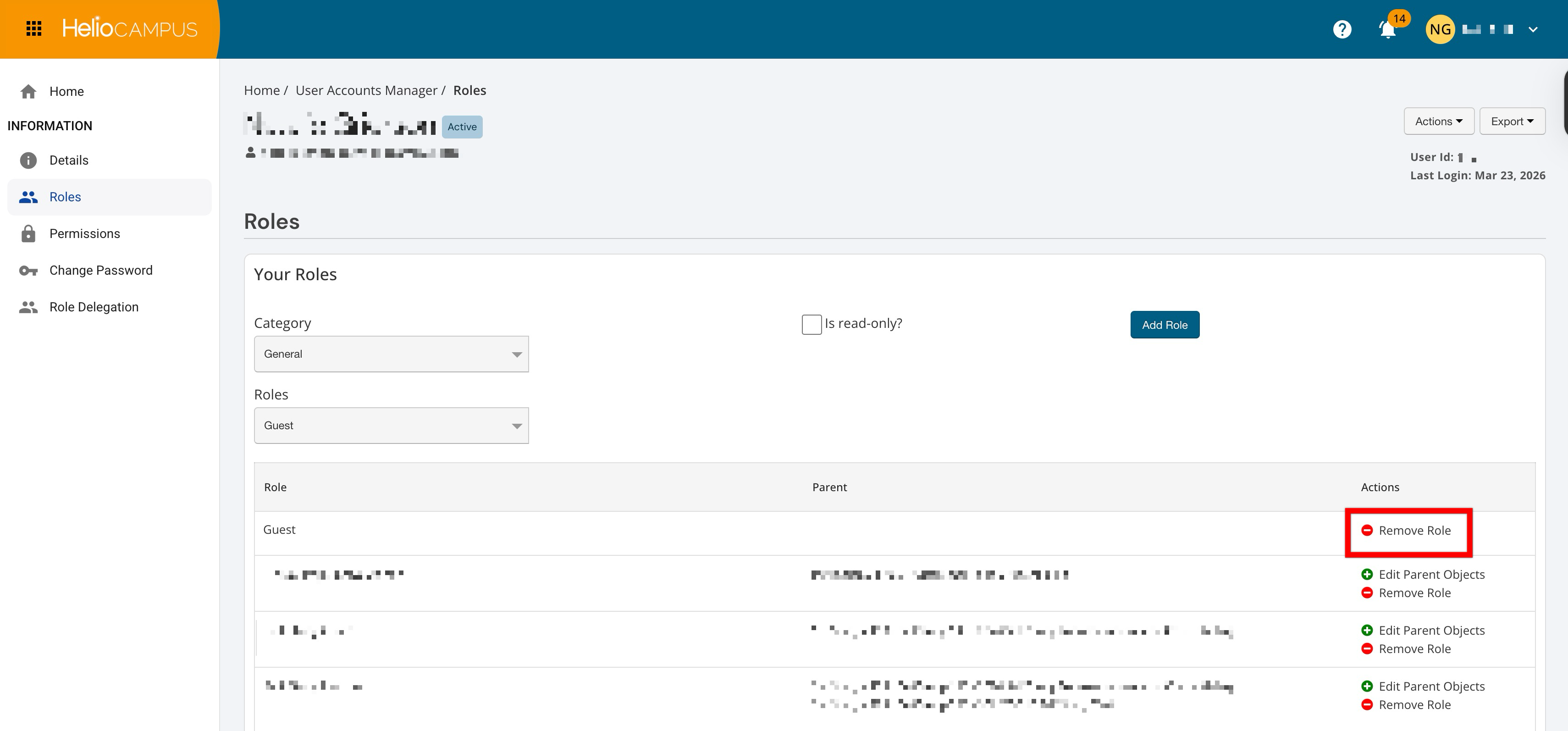Click the Change Password key icon
Image resolution: width=1568 pixels, height=731 pixels.
click(x=28, y=270)
